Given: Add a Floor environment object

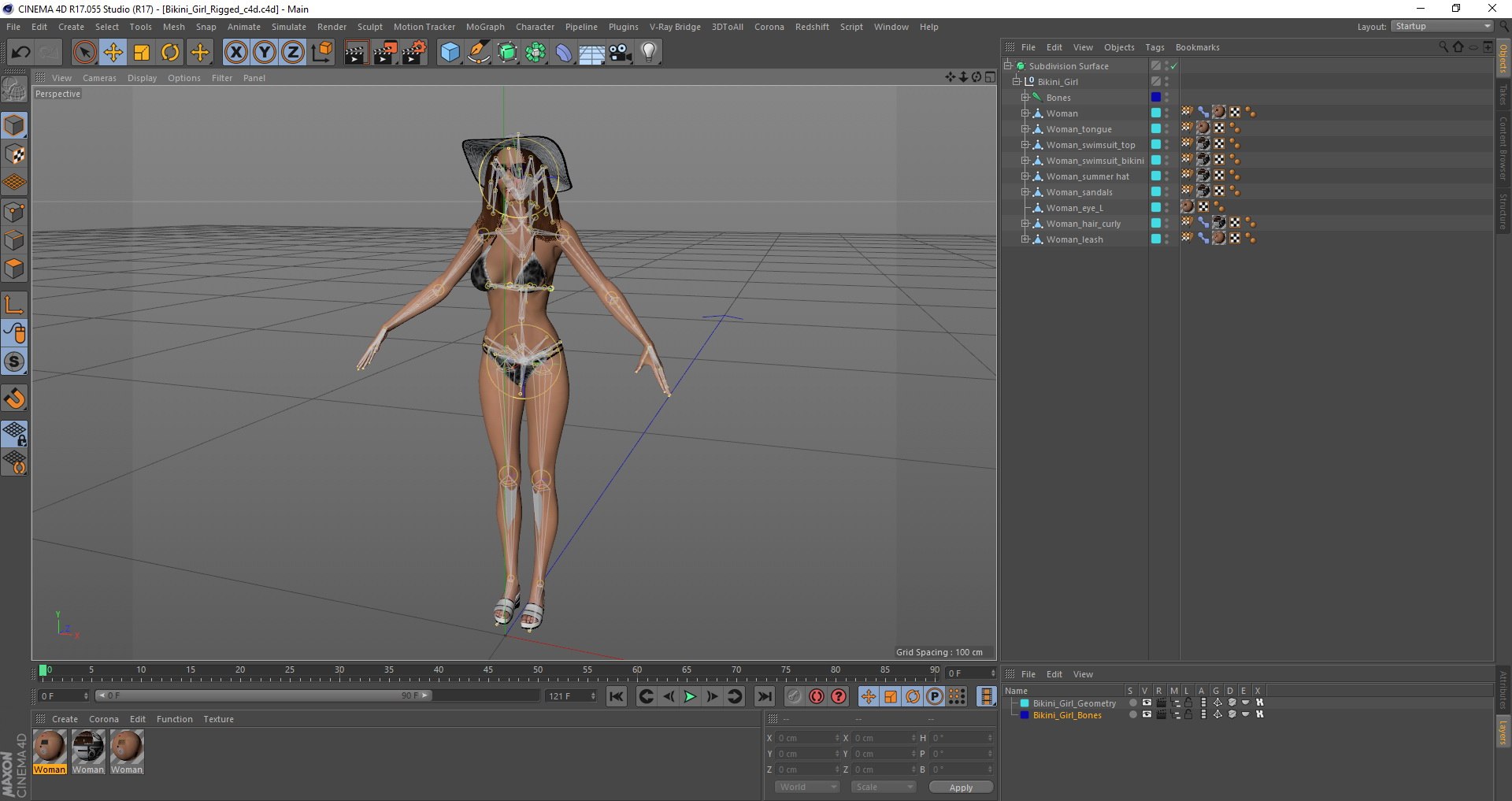Looking at the screenshot, I should [x=592, y=52].
